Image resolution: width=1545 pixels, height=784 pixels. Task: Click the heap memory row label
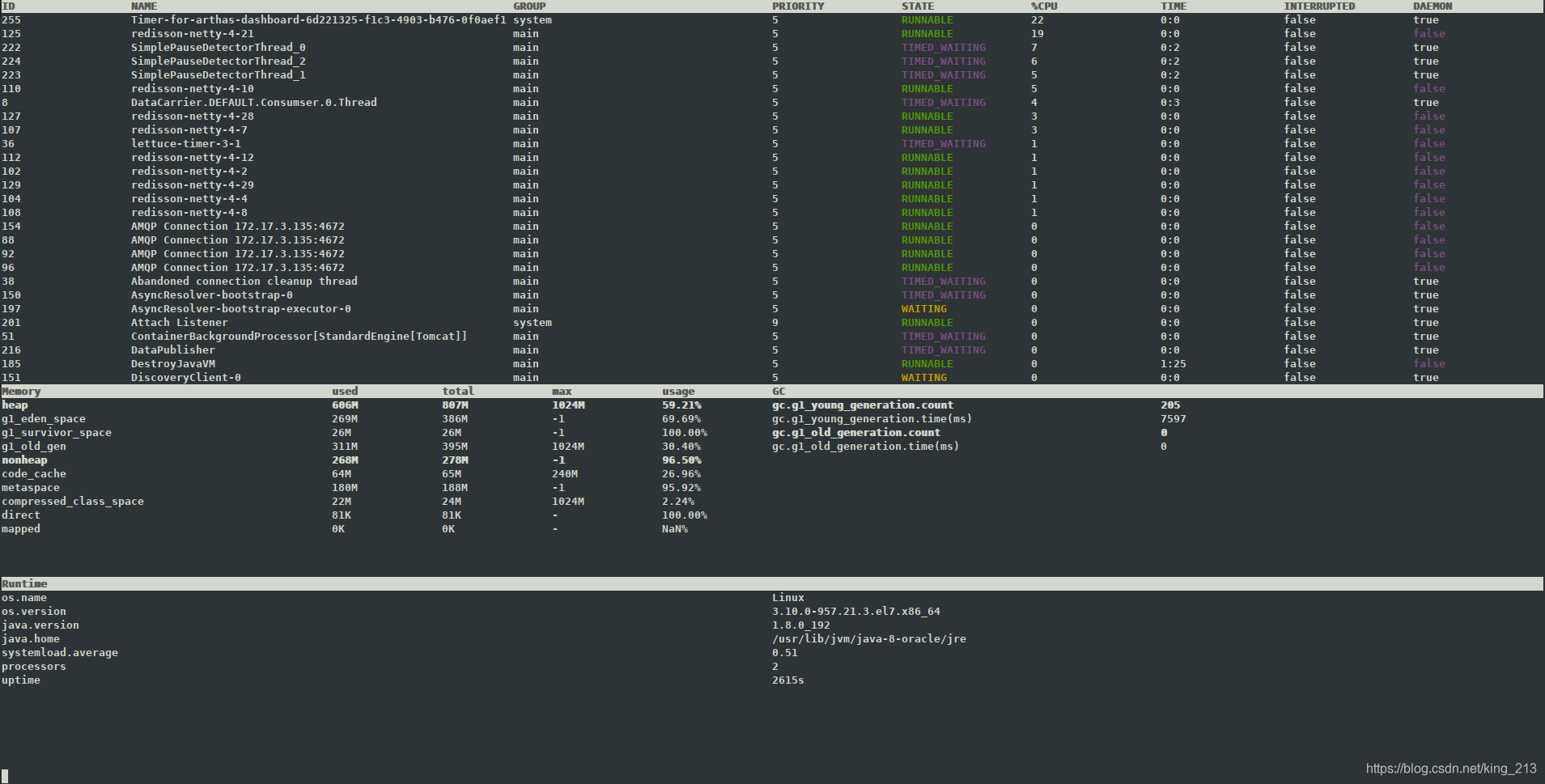click(x=15, y=405)
